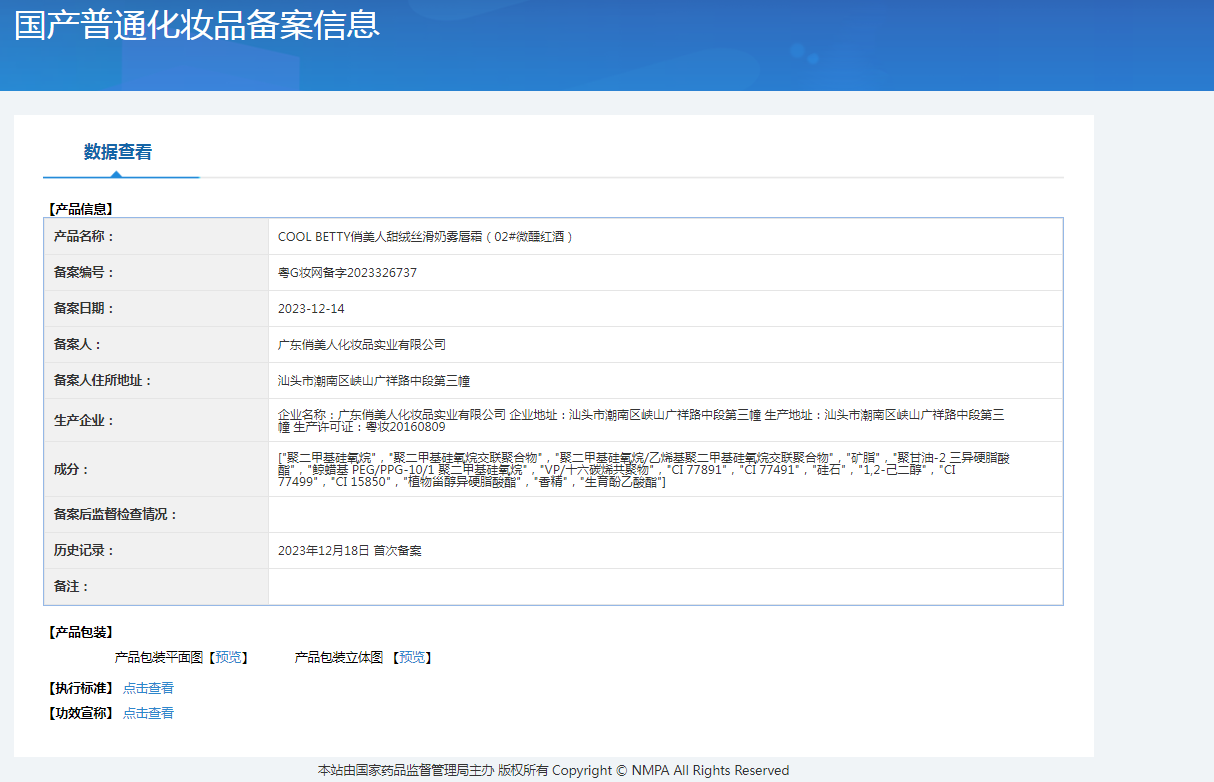Click 点击查看 next to 功效宣称
The width and height of the screenshot is (1214, 782).
[x=148, y=713]
